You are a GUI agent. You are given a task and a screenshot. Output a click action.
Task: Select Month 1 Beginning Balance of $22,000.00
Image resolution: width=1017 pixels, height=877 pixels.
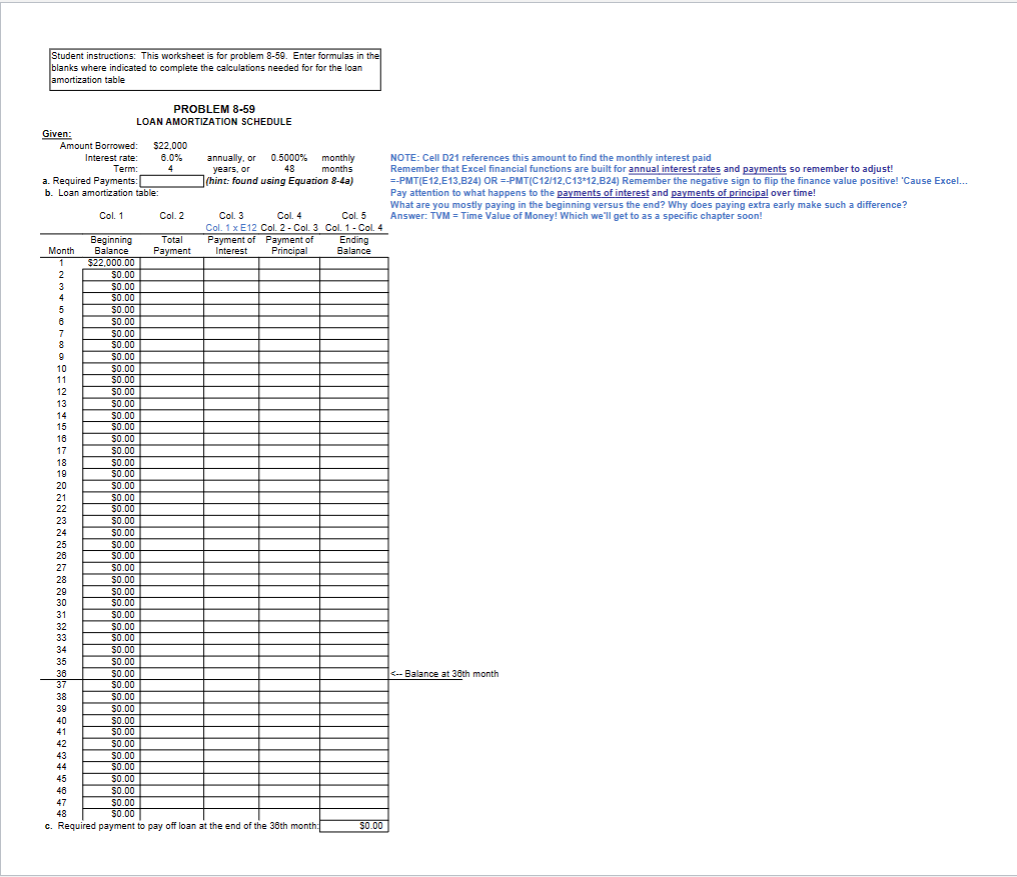(110, 262)
